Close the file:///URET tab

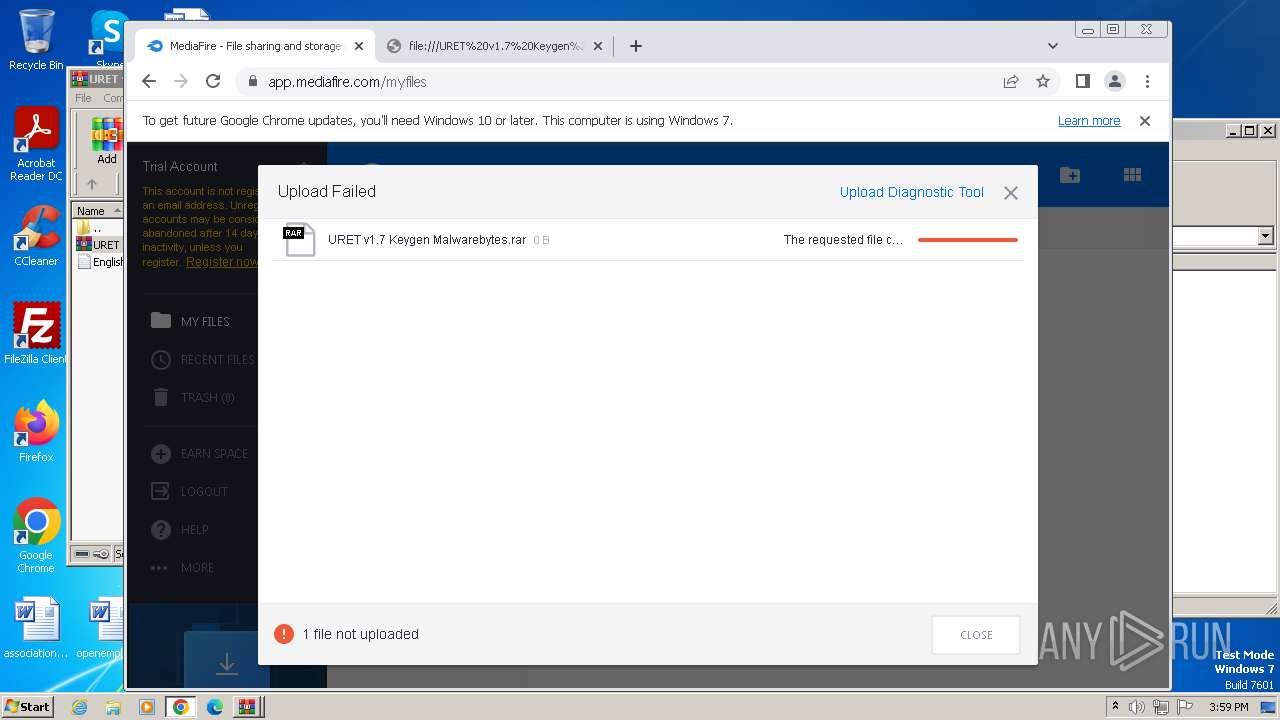pos(598,46)
